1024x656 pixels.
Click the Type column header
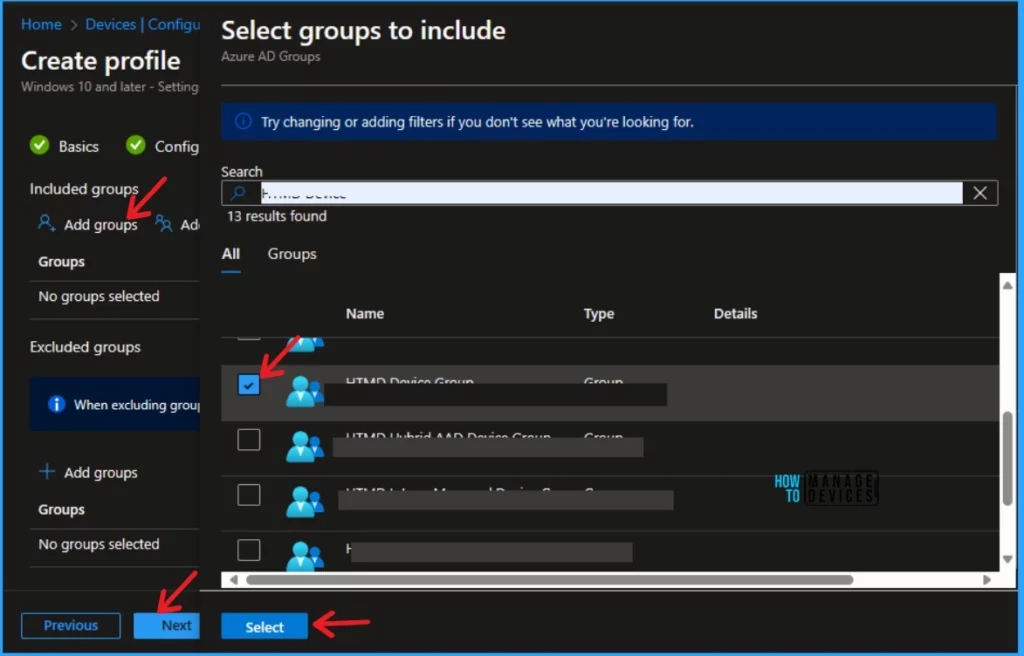pos(598,314)
